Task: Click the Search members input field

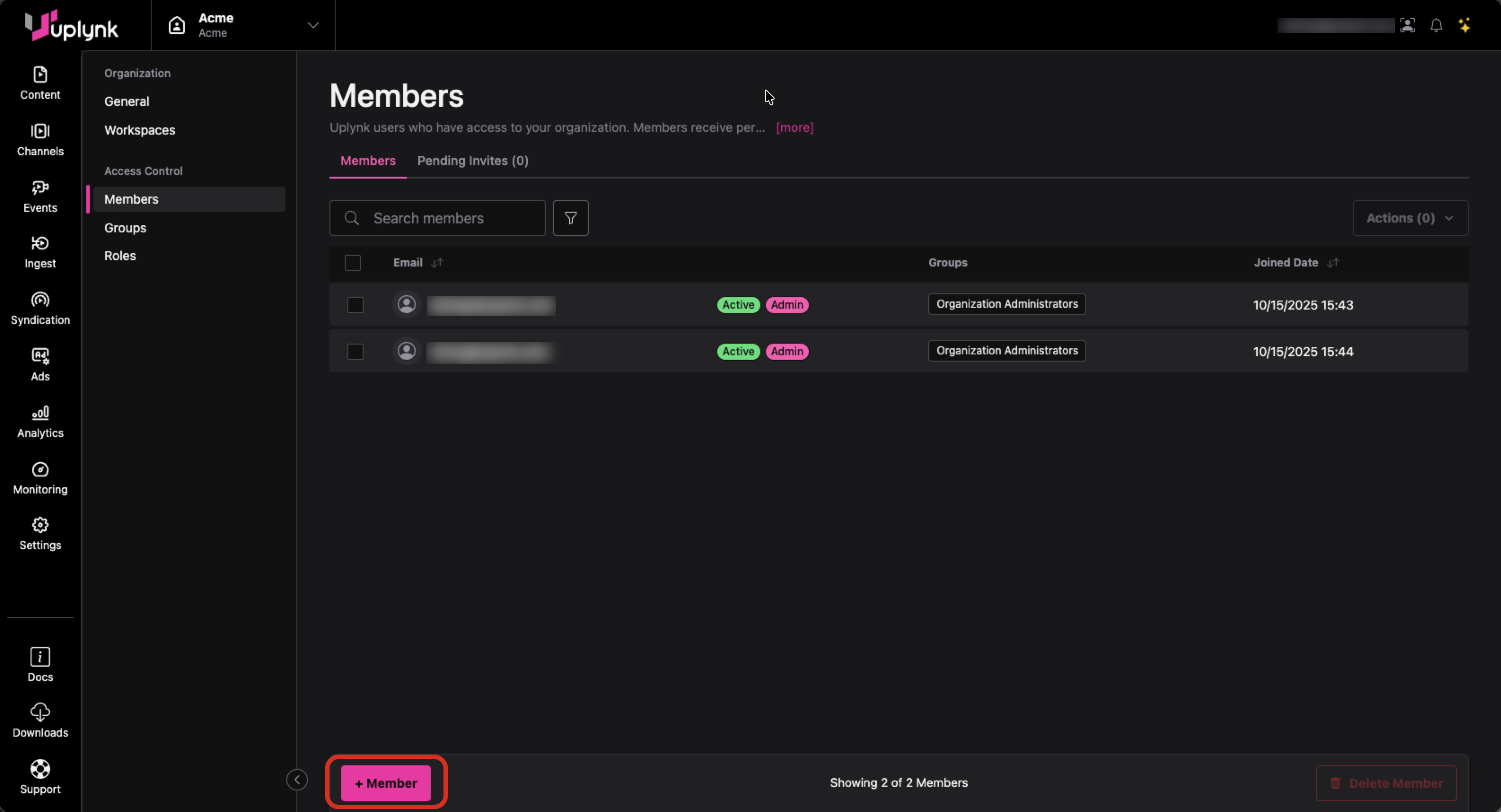Action: pos(449,218)
